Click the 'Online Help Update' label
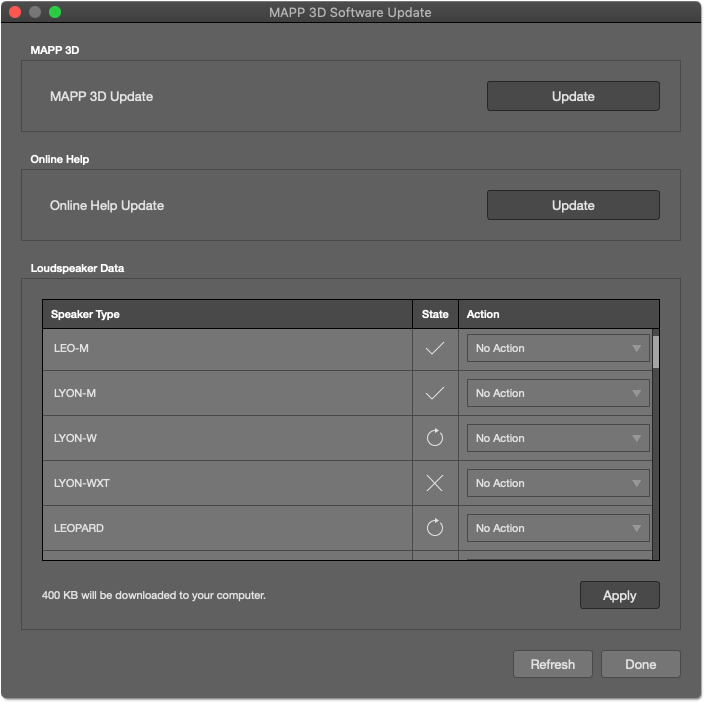Viewport: 706px width, 703px height. coord(107,205)
